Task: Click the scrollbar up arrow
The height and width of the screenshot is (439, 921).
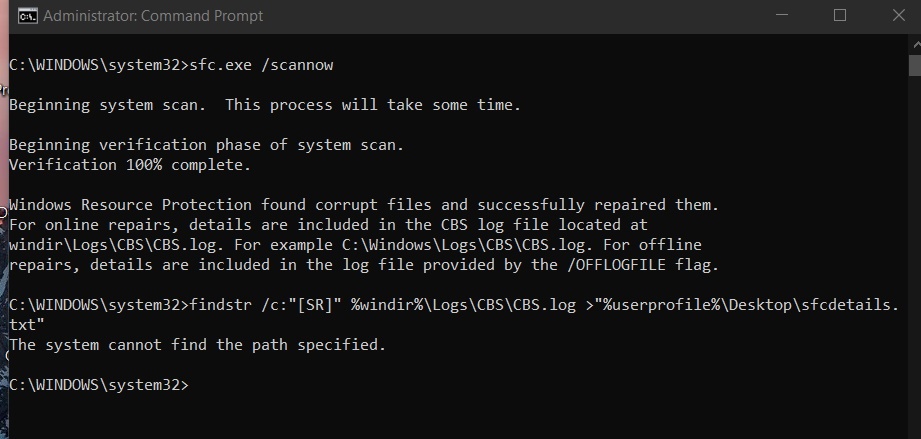Action: click(915, 45)
